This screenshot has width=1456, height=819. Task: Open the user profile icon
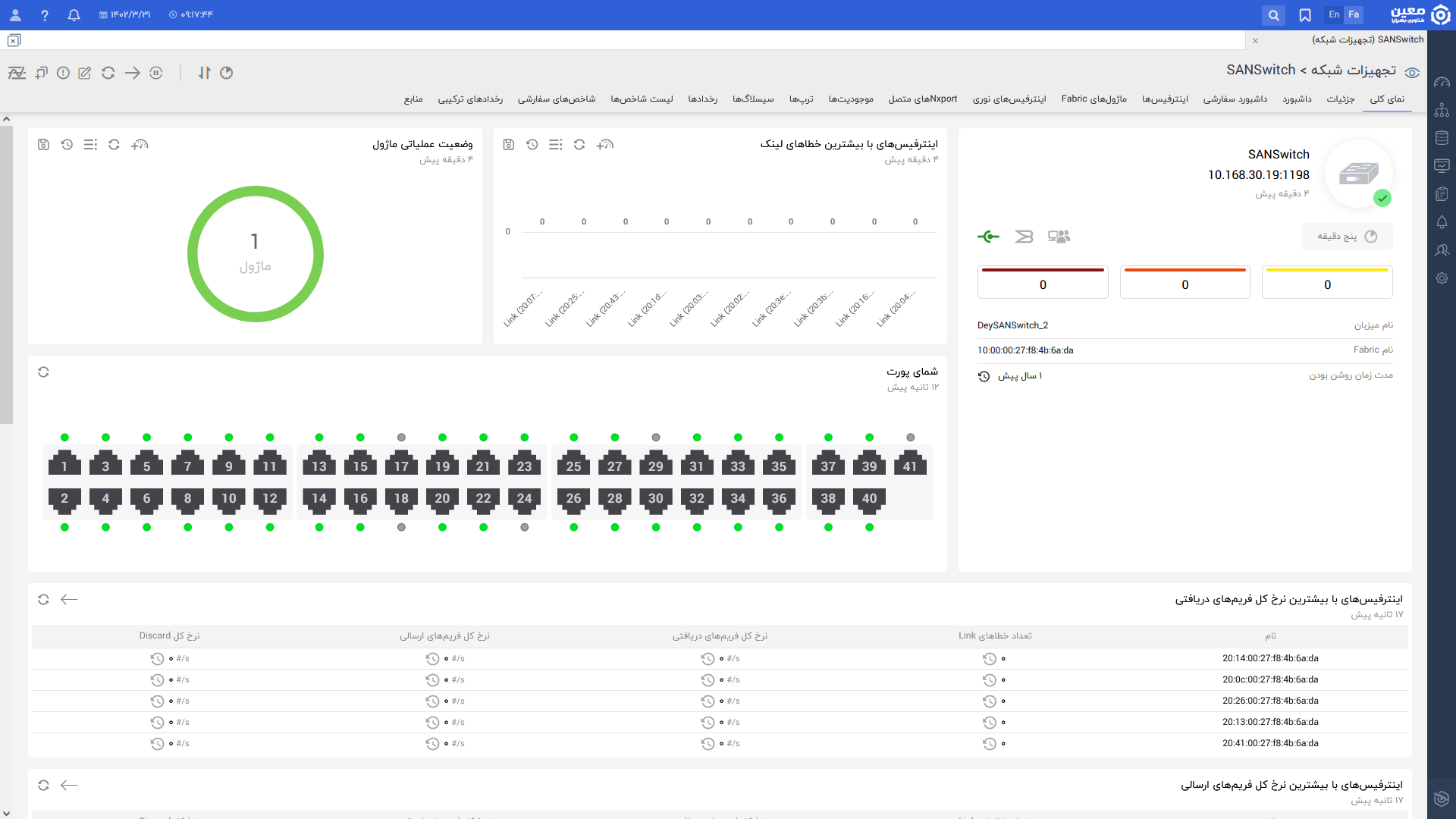tap(15, 15)
